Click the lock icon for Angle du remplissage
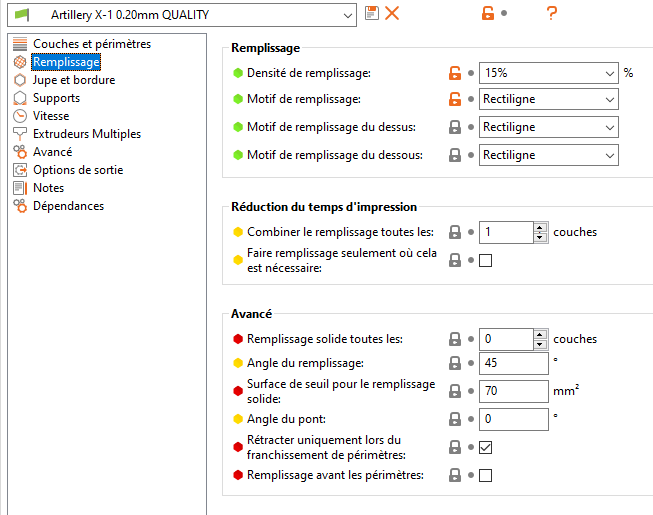653x515 pixels. pos(455,363)
